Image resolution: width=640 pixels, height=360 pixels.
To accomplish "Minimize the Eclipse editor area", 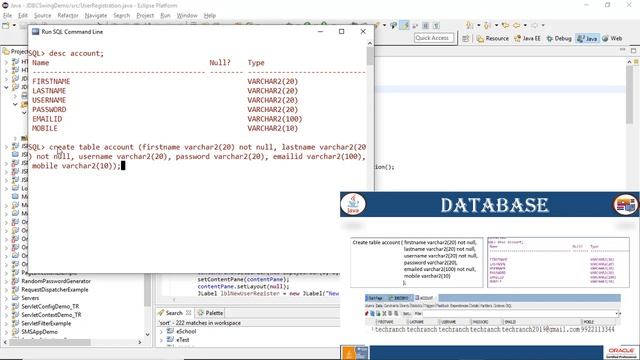I will 622,50.
